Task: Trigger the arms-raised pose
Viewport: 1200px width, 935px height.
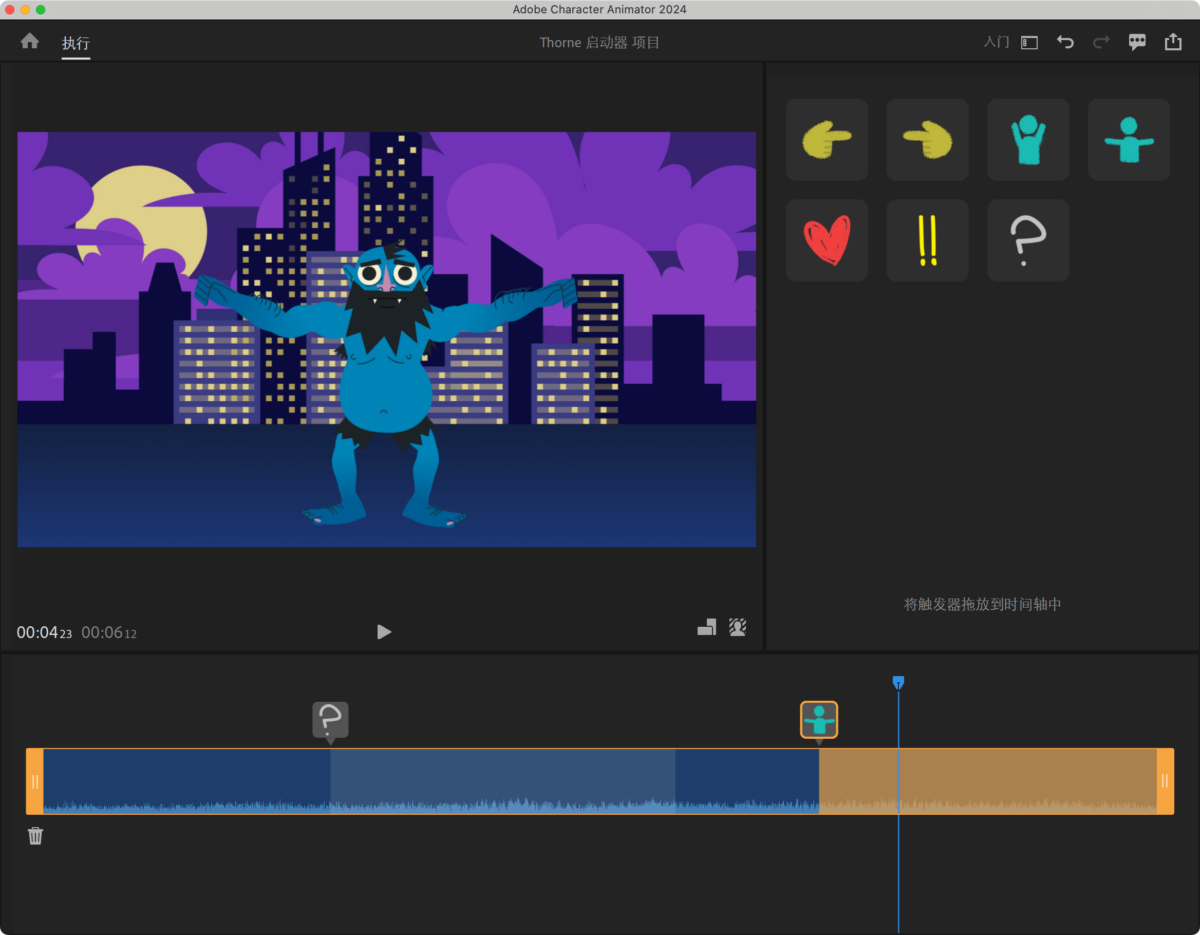Action: point(1028,140)
